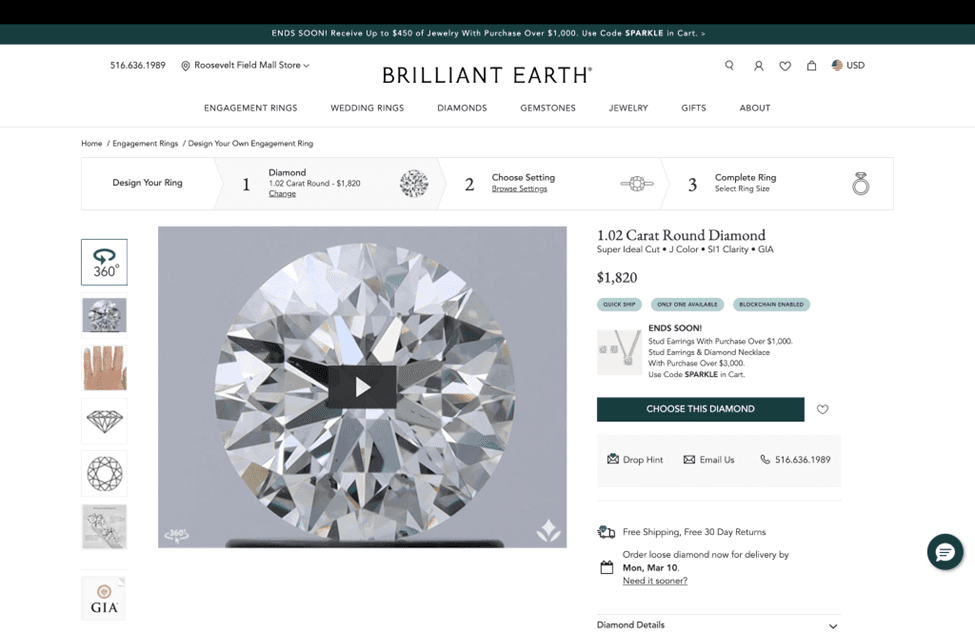Select the hand view thumbnail
The height and width of the screenshot is (633, 975).
point(104,368)
